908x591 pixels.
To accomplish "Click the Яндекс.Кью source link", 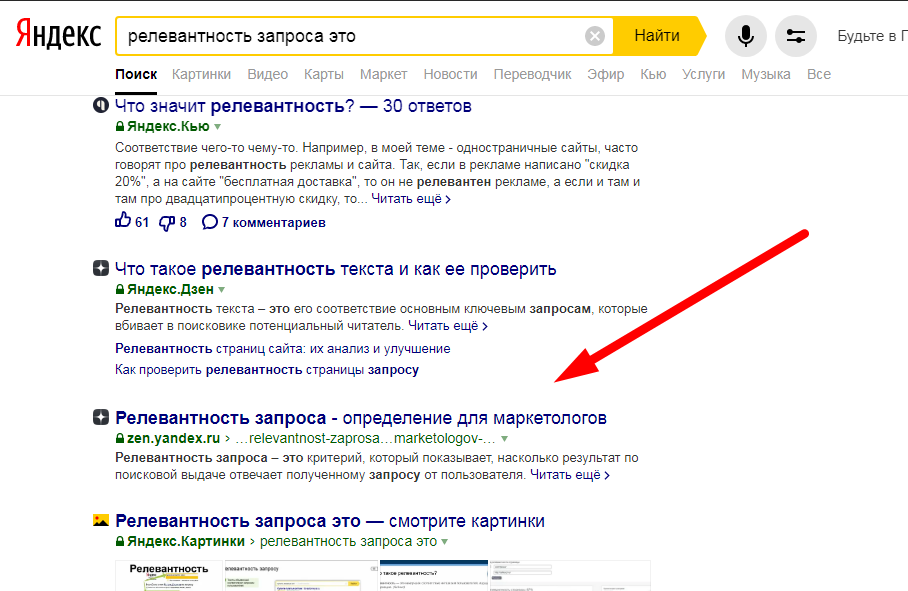I will pyautogui.click(x=168, y=126).
